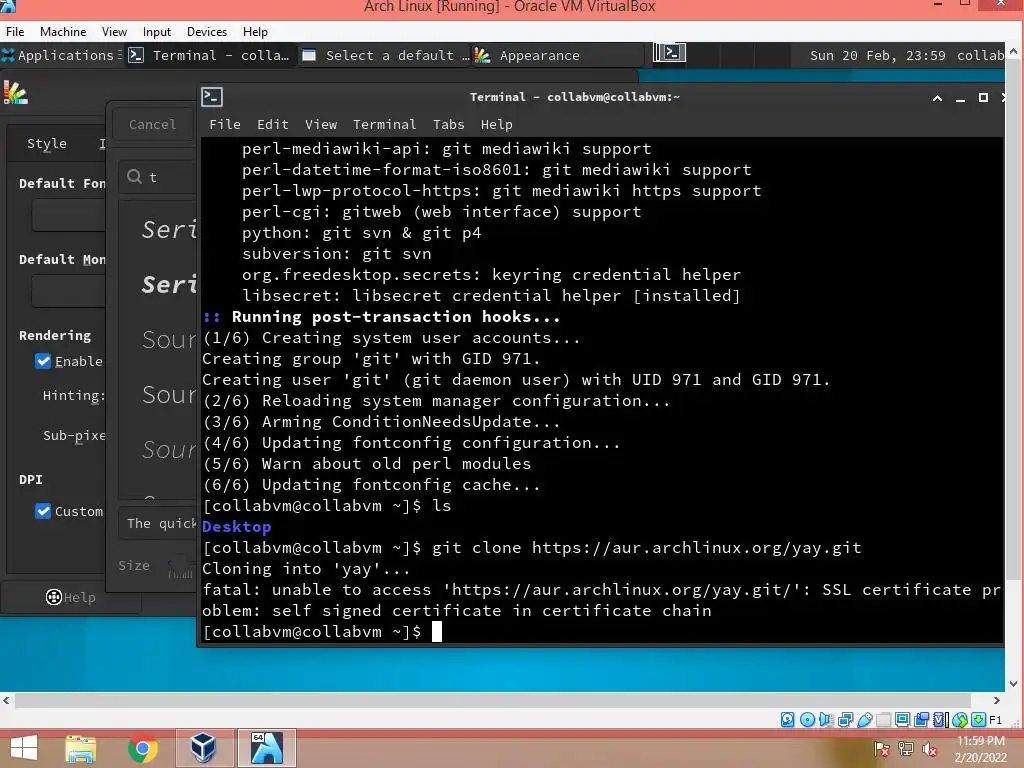Click the USB devices status icon
Viewport: 1024px width, 768px height.
point(864,720)
